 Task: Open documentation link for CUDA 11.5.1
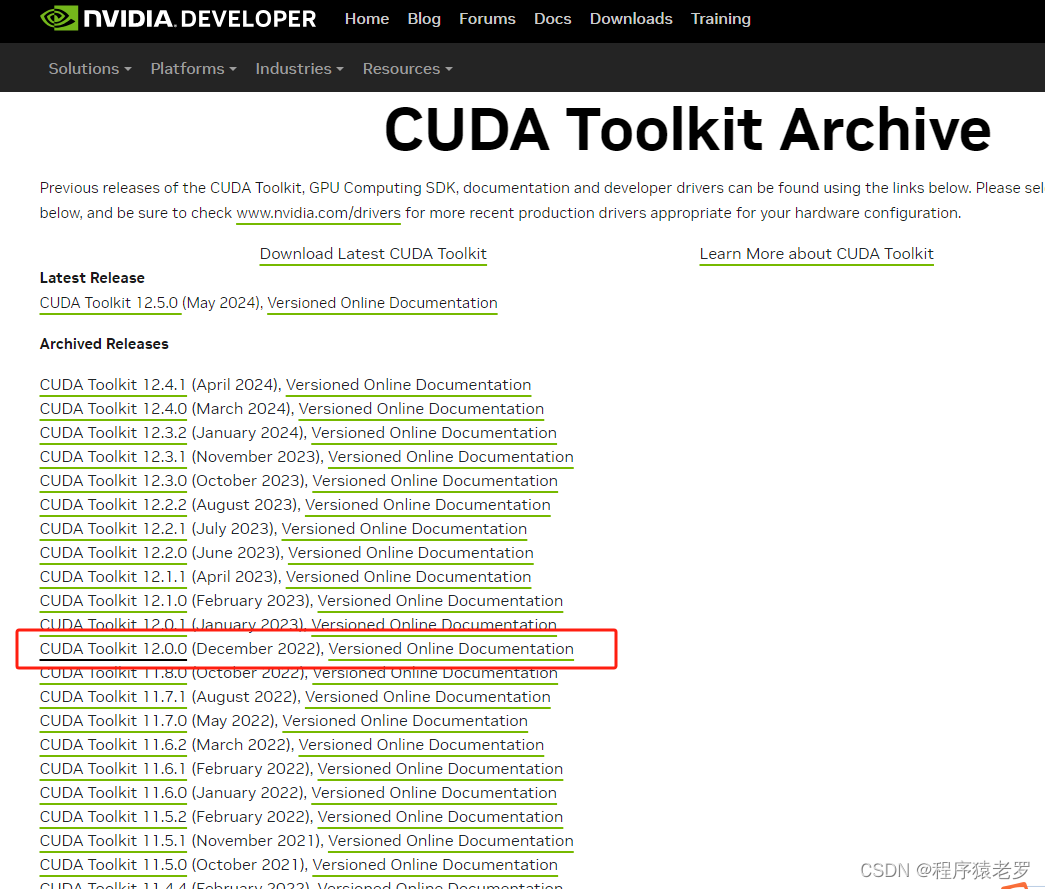(451, 841)
